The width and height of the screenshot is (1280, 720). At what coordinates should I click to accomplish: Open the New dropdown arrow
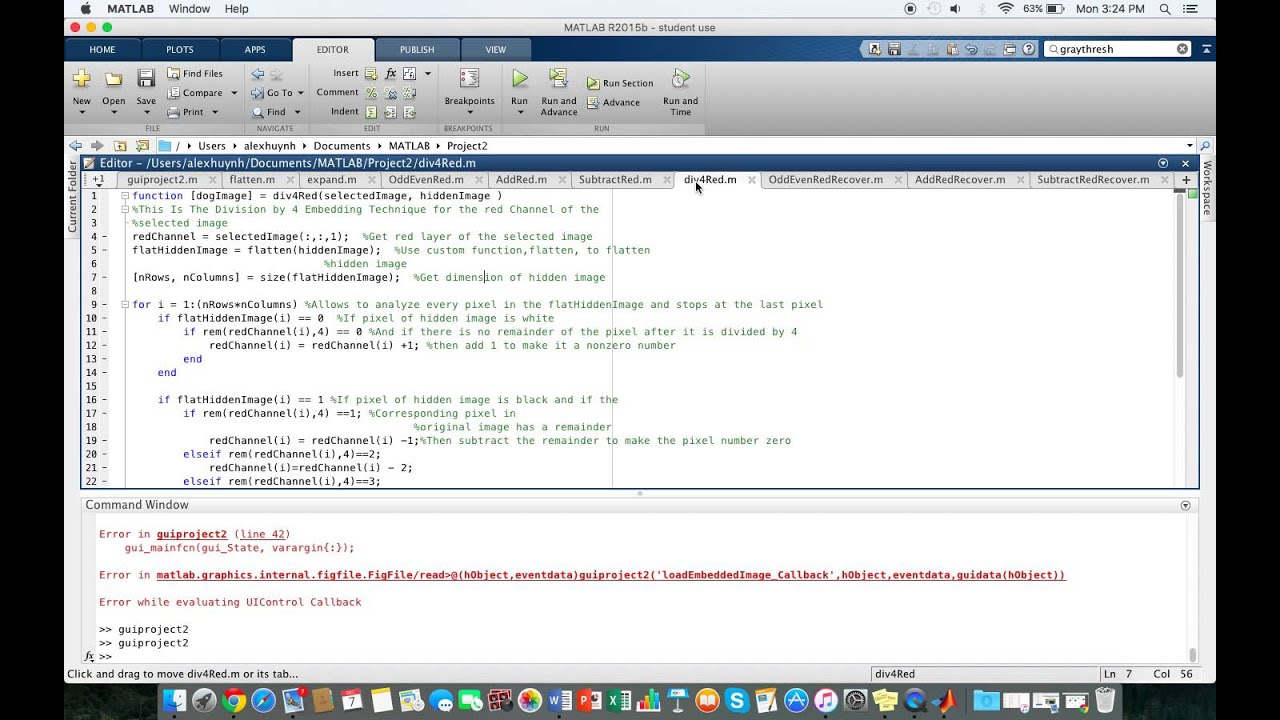(82, 112)
